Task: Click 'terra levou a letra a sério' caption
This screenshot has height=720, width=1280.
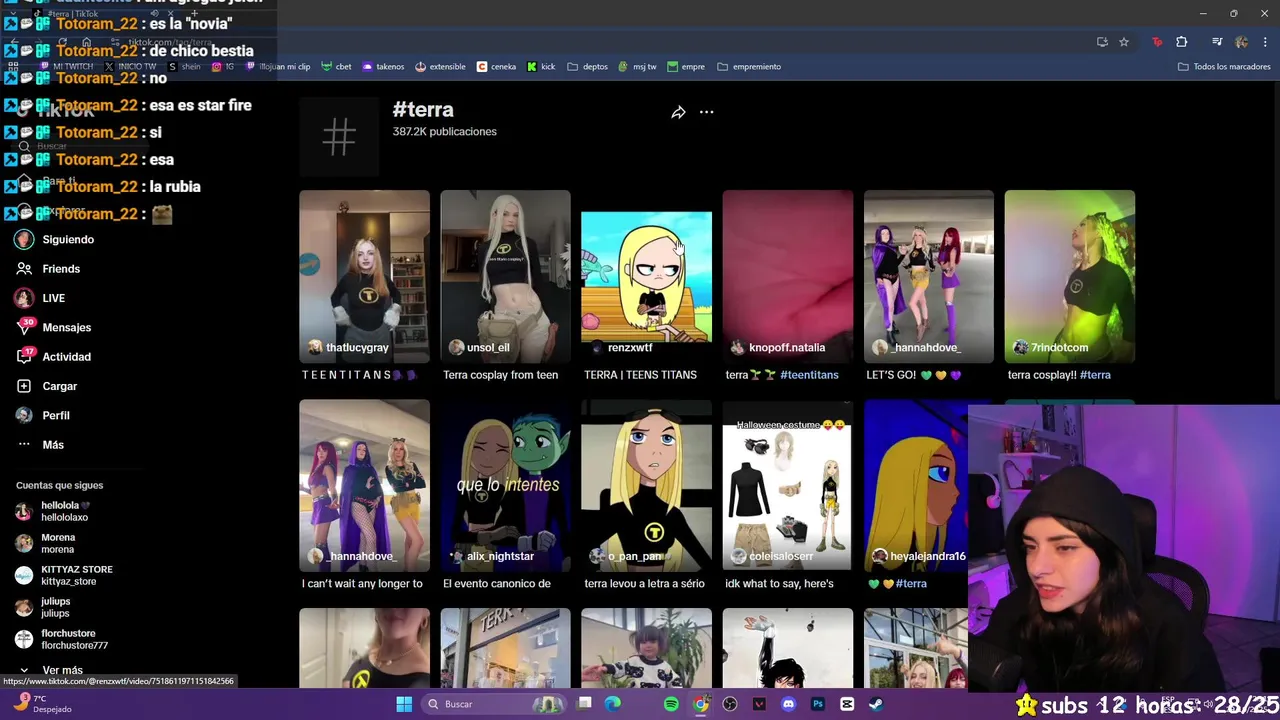Action: pos(644,584)
